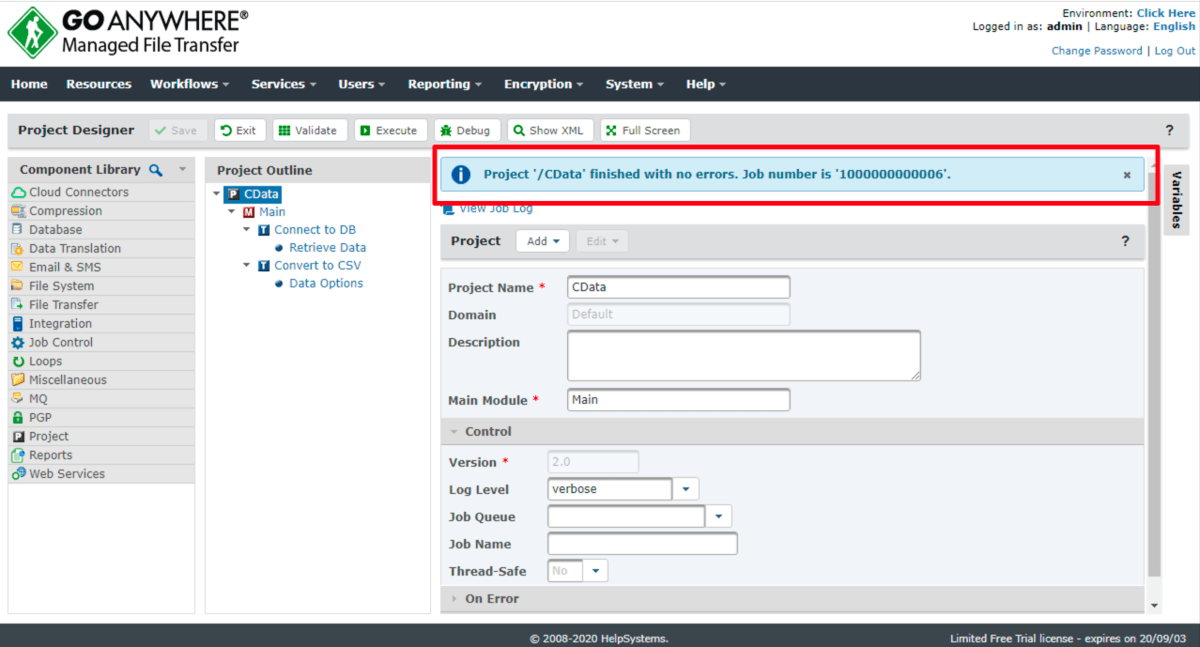Click the MQ category icon
This screenshot has width=1200, height=647.
point(18,399)
